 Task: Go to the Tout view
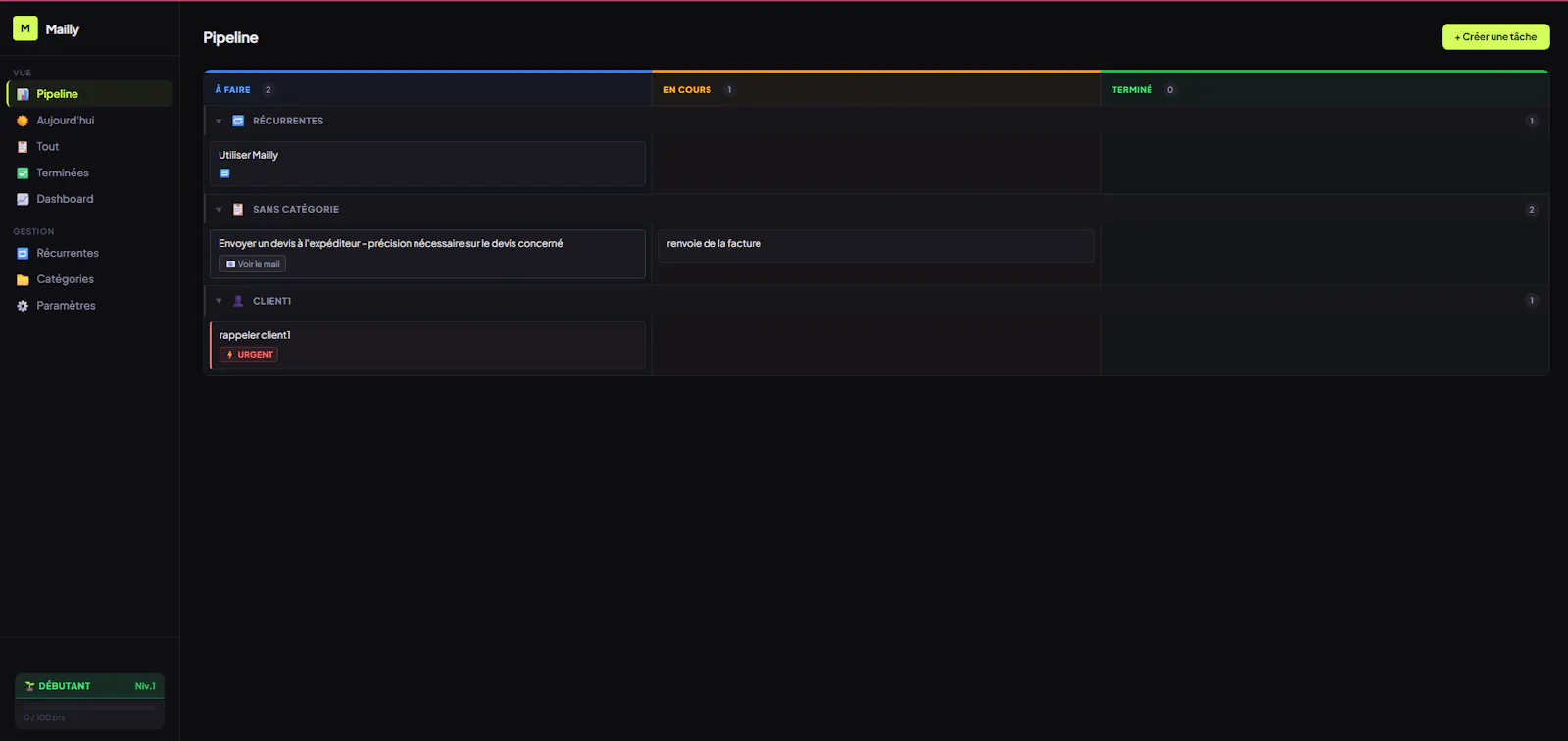click(90, 147)
